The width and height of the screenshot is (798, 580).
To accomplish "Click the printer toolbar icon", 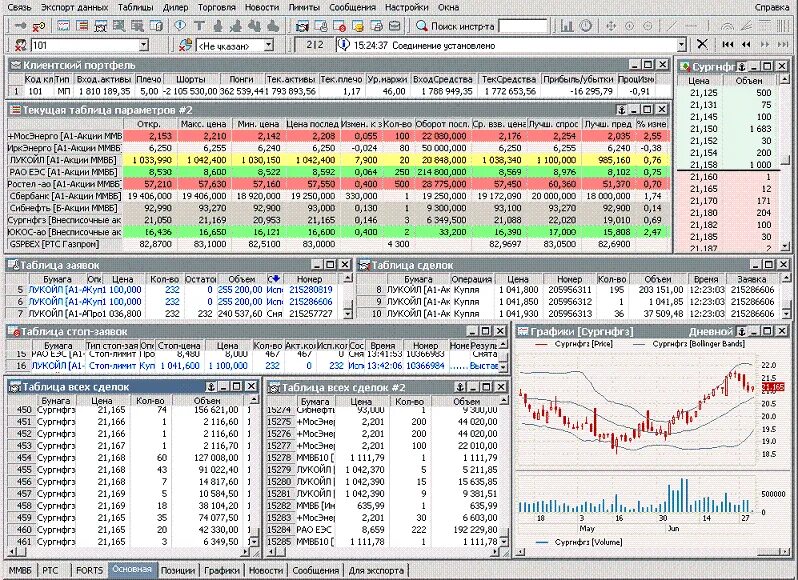I will pos(376,25).
